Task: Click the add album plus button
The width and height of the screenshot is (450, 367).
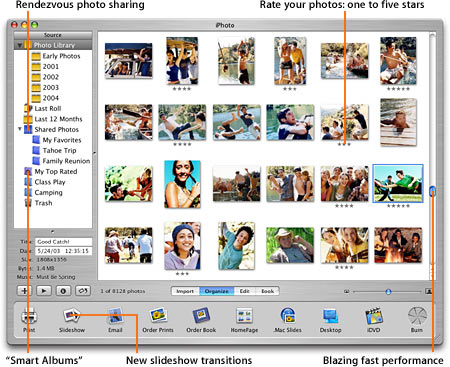Action: [x=24, y=291]
